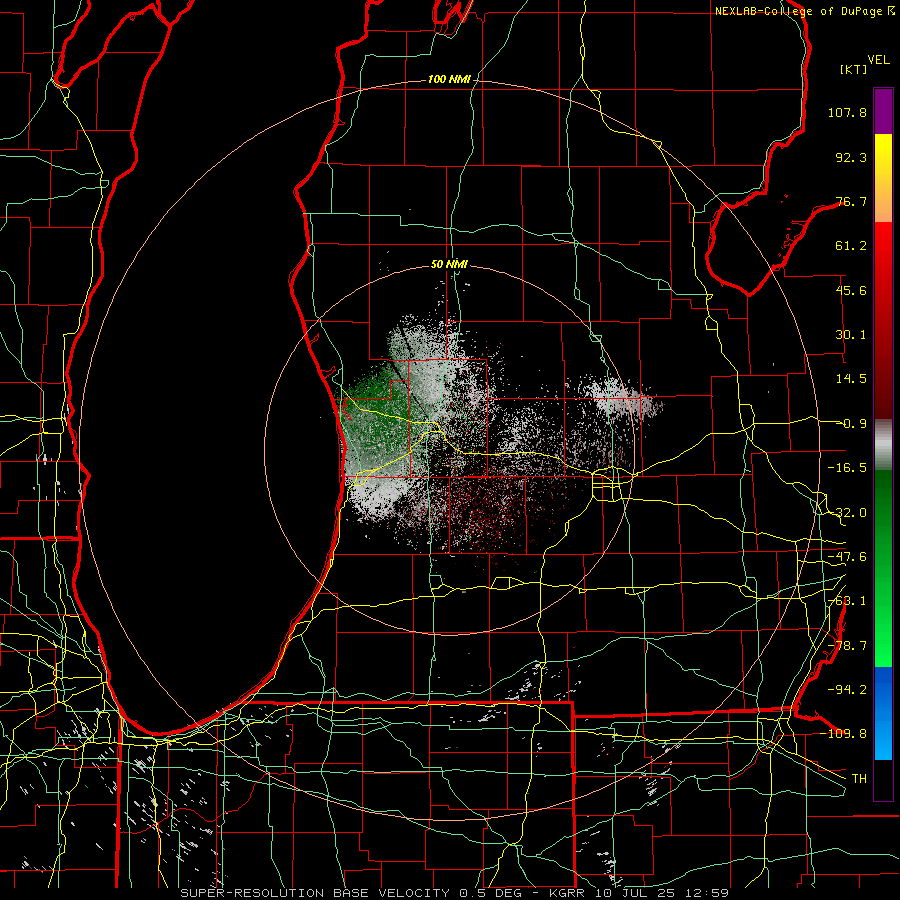900x900 pixels.
Task: Click the 107.8 legend value
Action: (x=847, y=112)
